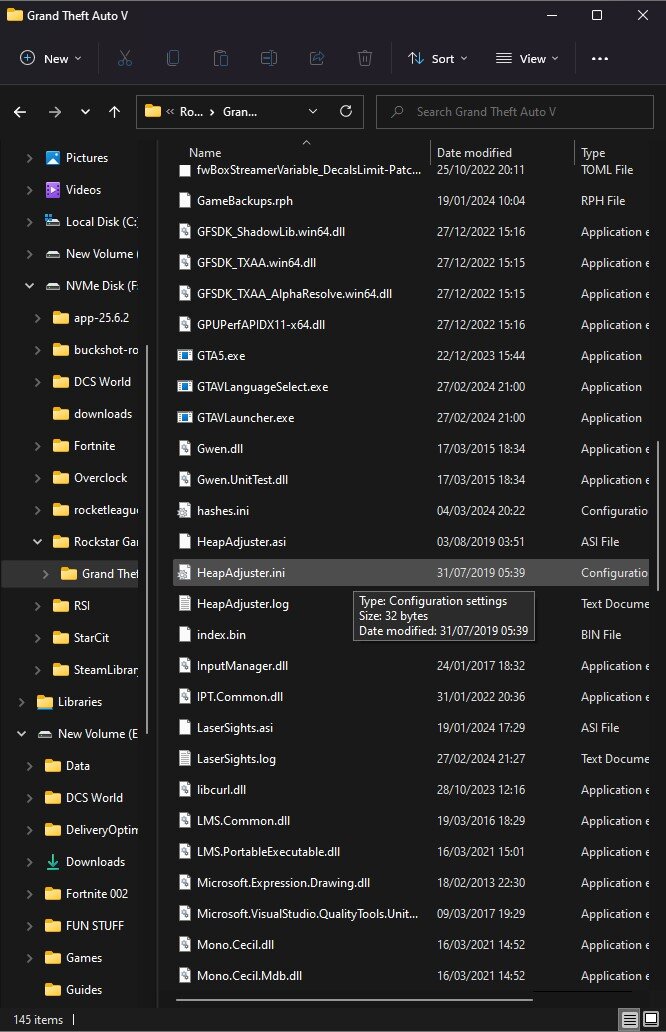
Task: Click the LaserSights.log document icon
Action: pos(185,758)
